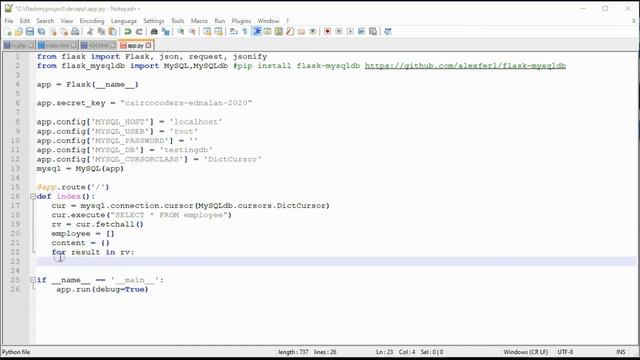Click the New file toolbar icon
Image resolution: width=640 pixels, height=360 pixels.
point(7,31)
